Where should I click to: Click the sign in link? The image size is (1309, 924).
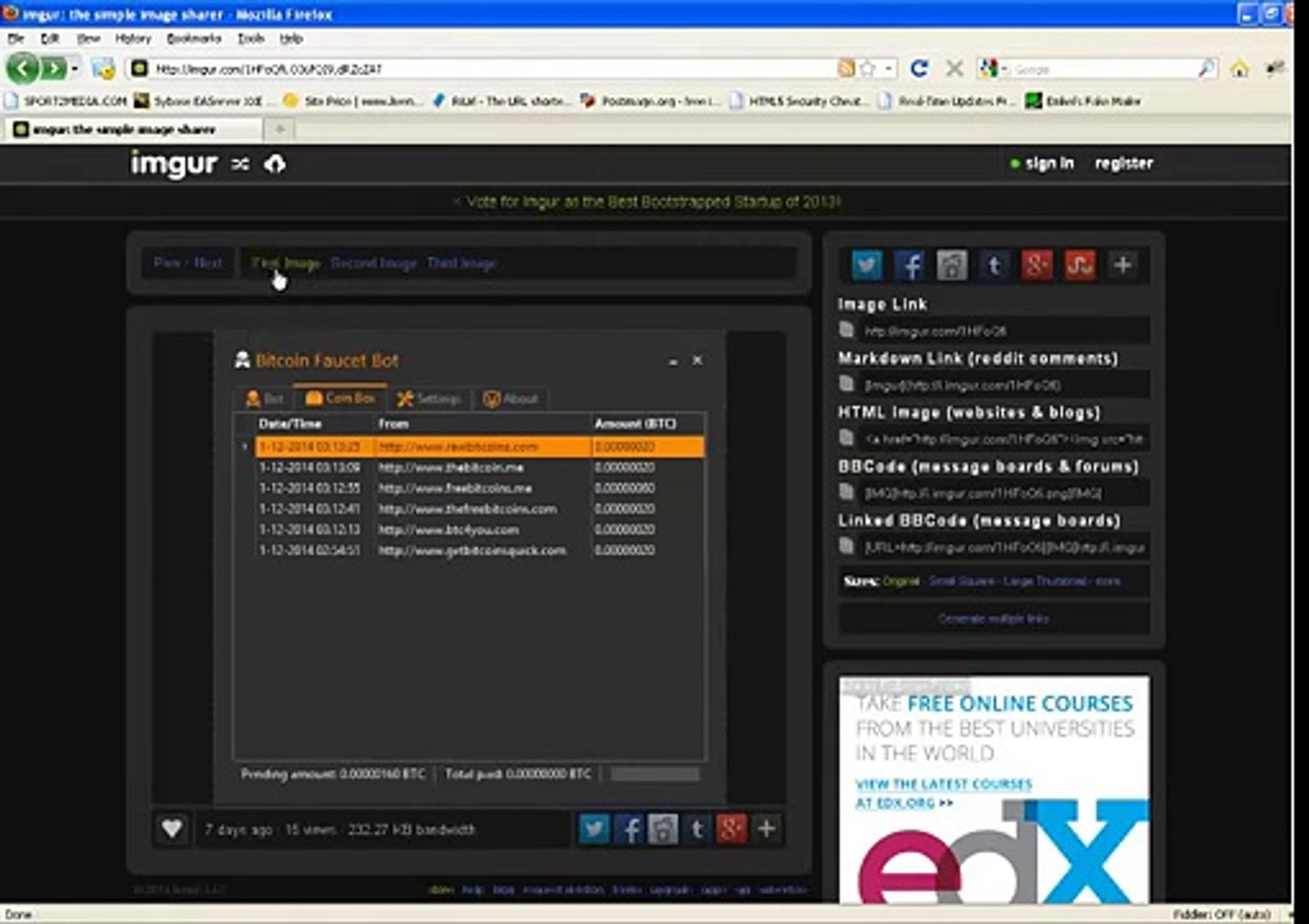(1049, 163)
